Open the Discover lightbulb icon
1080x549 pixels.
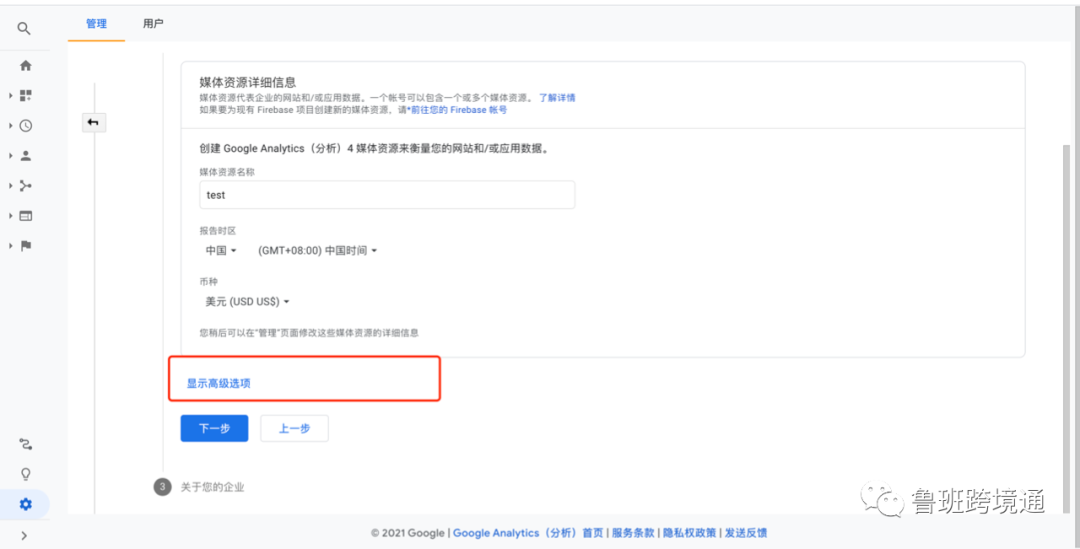coord(25,474)
